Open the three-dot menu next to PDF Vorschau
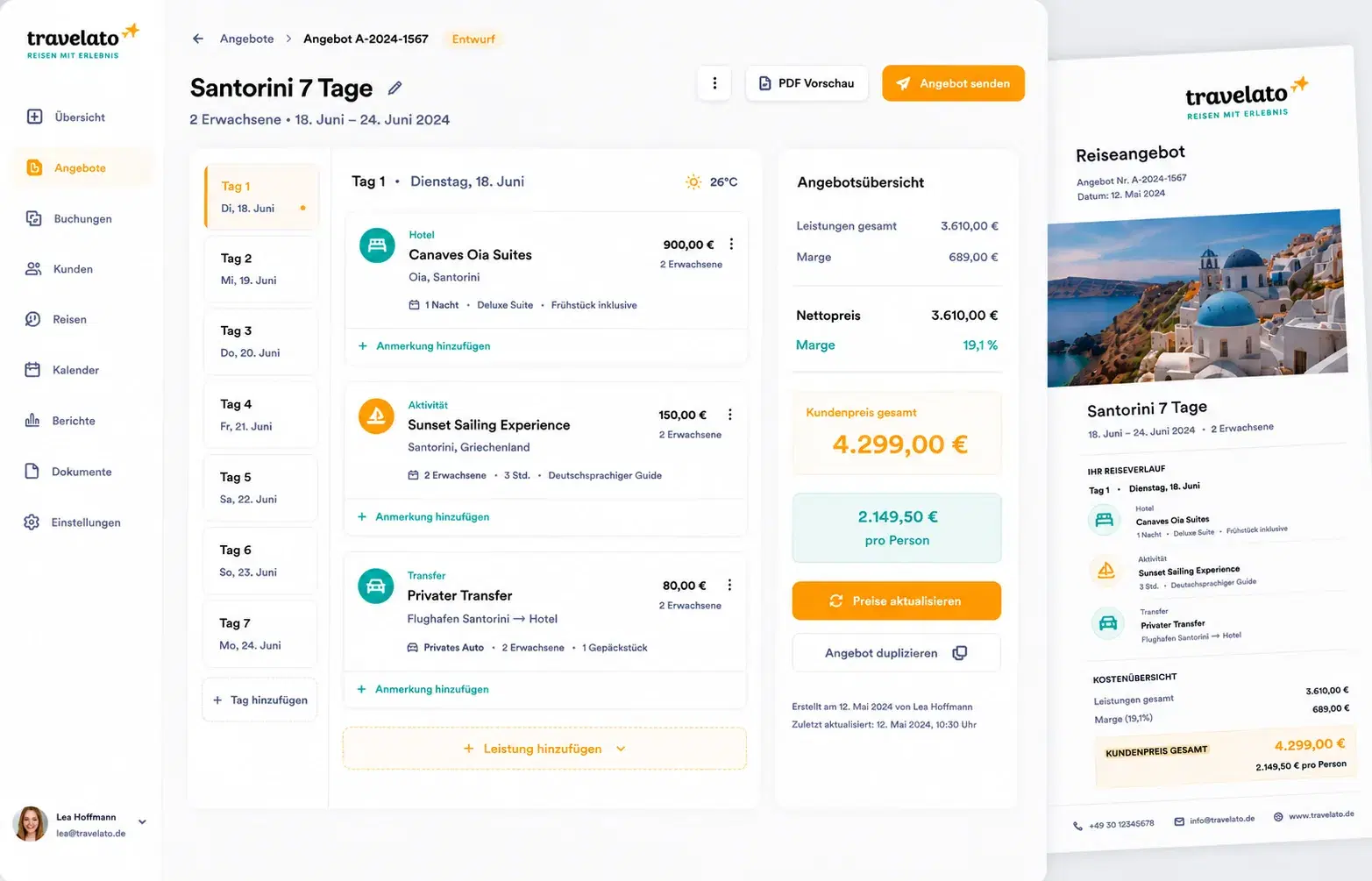The height and width of the screenshot is (881, 1372). [714, 83]
